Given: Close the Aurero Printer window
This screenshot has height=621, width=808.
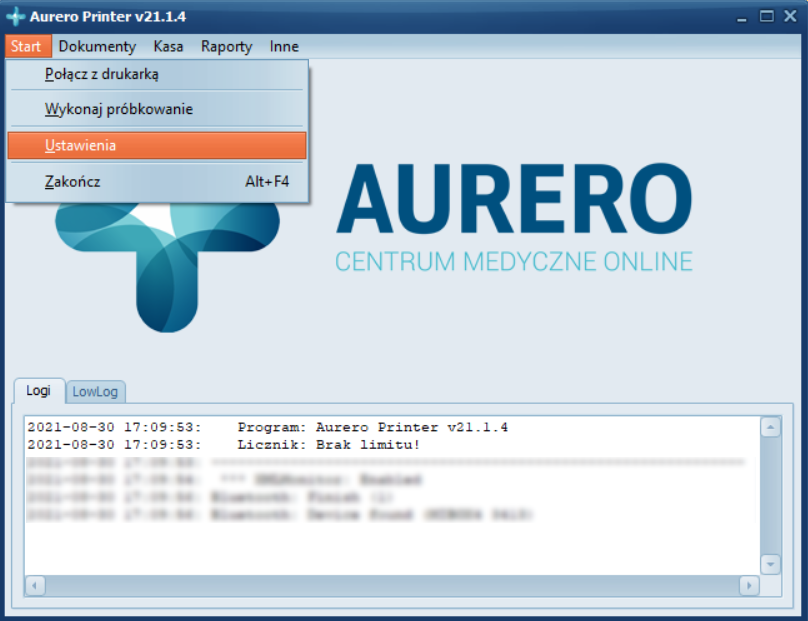Looking at the screenshot, I should coord(790,16).
